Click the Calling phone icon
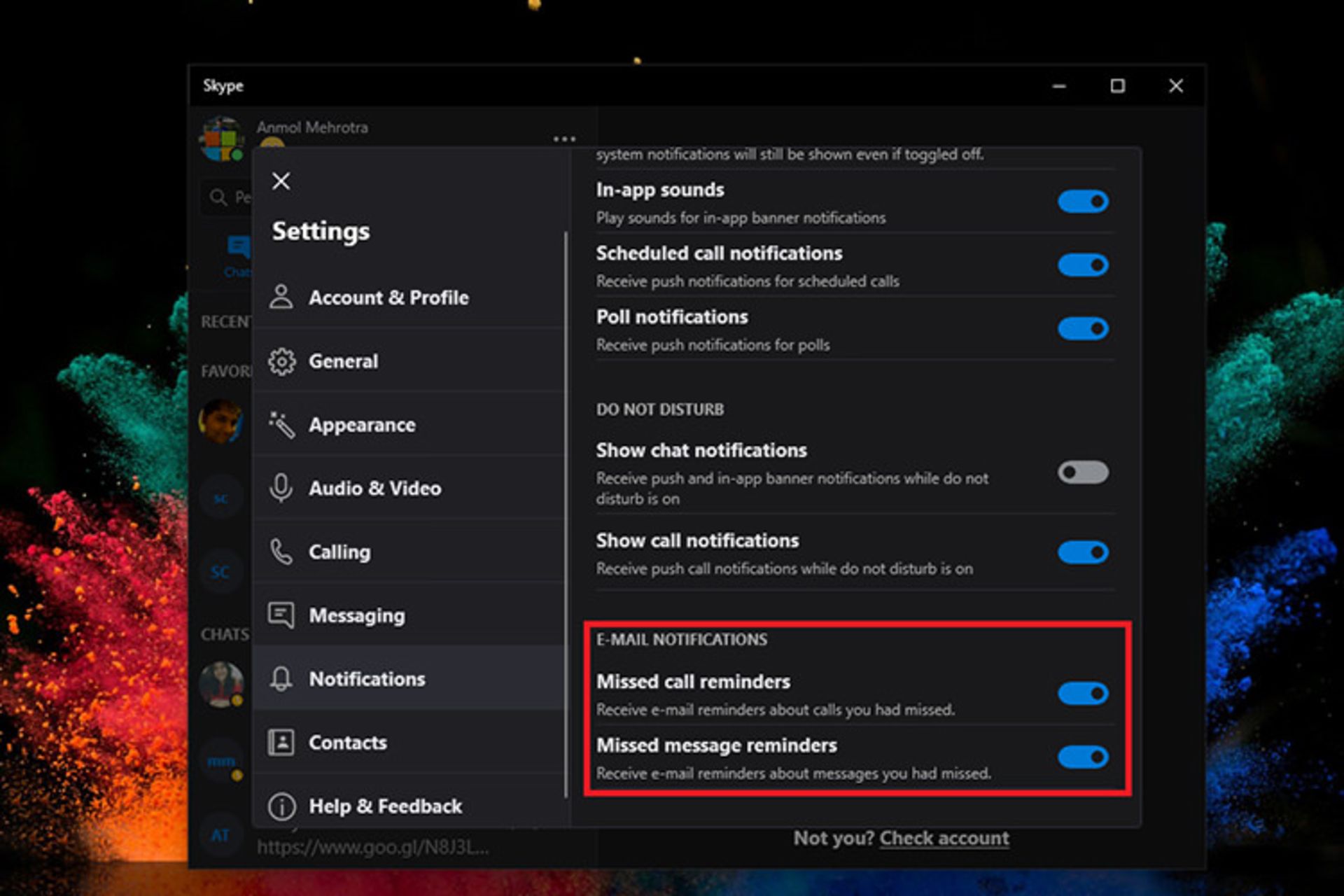 coord(281,552)
